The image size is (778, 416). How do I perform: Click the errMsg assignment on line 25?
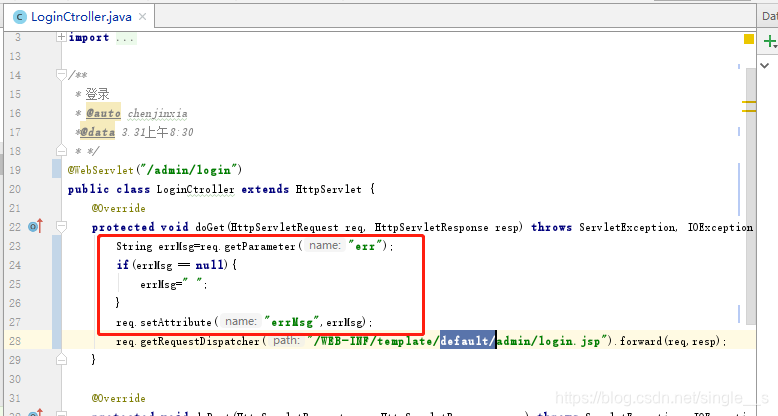(x=174, y=284)
